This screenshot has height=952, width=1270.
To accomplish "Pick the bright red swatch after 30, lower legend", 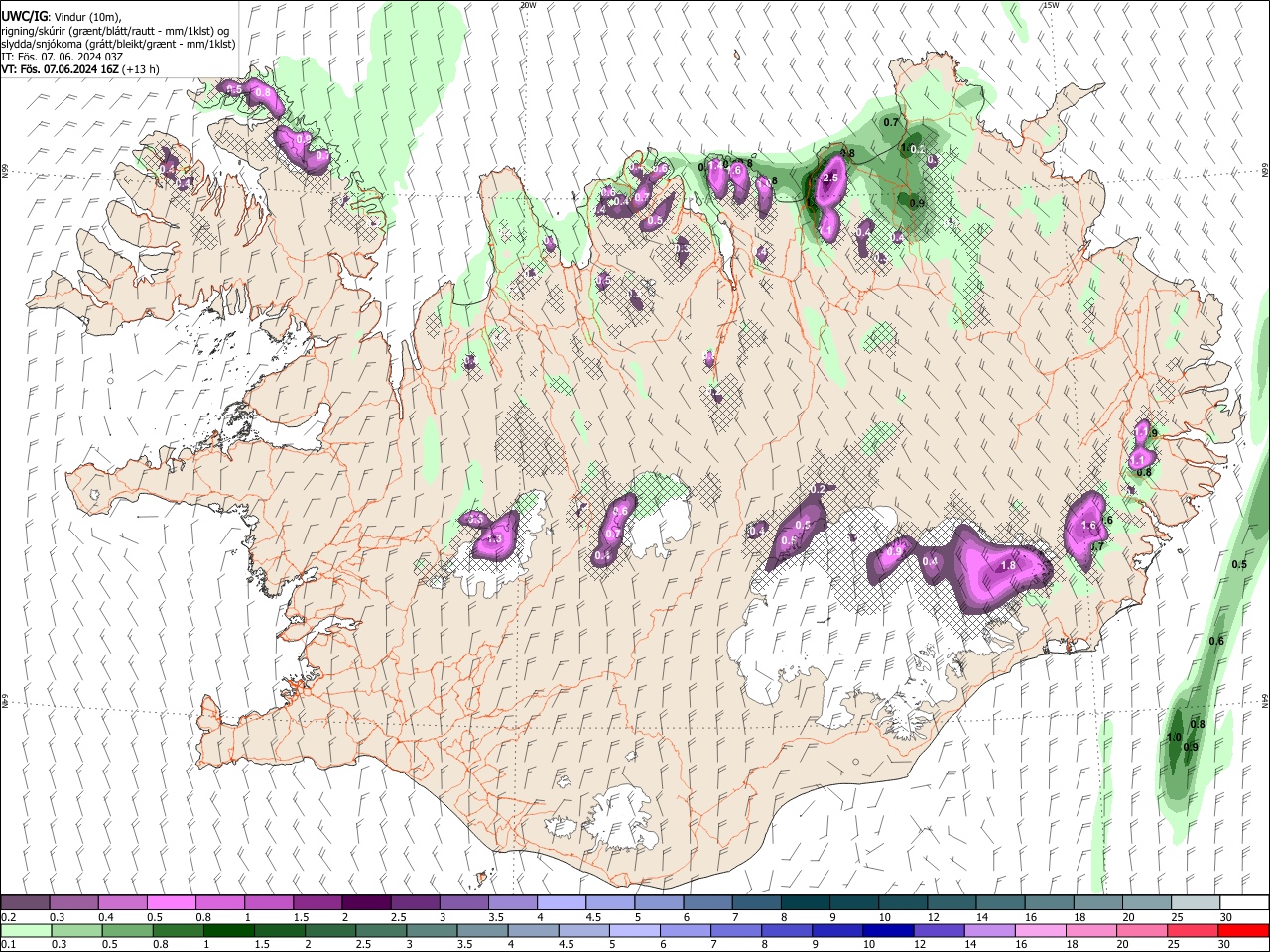I will point(1244,930).
